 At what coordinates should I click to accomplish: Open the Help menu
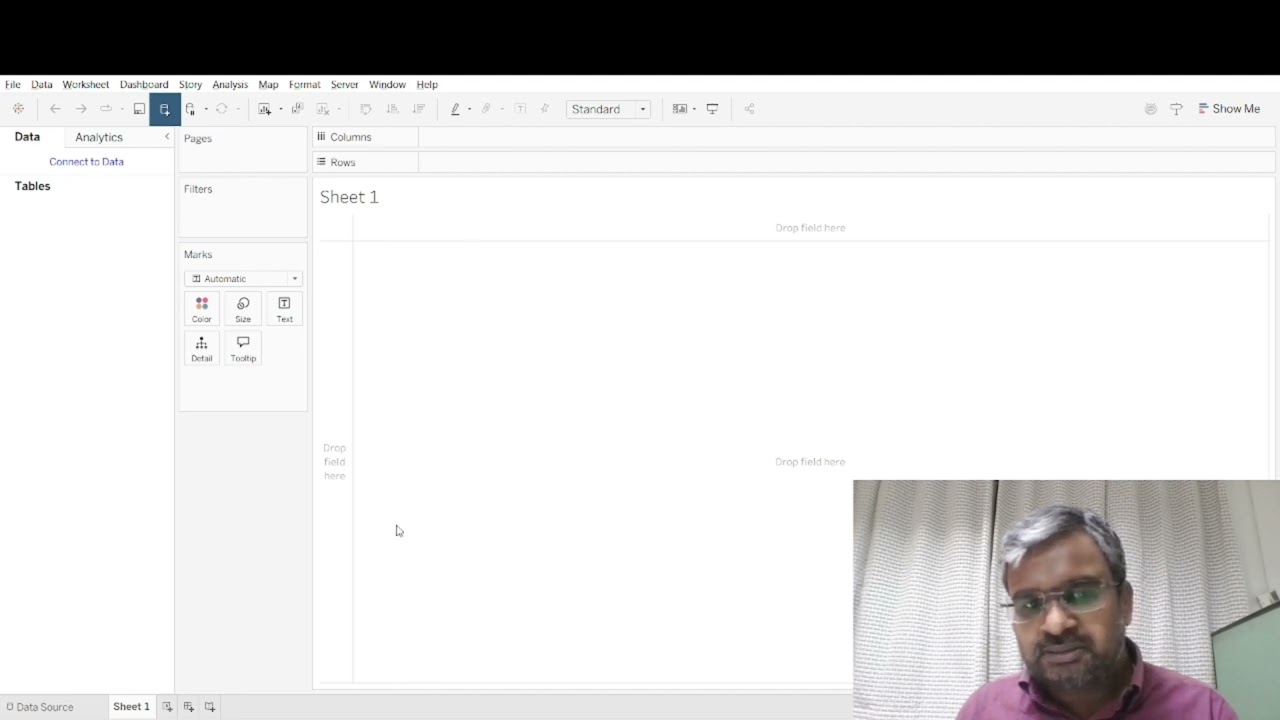427,85
